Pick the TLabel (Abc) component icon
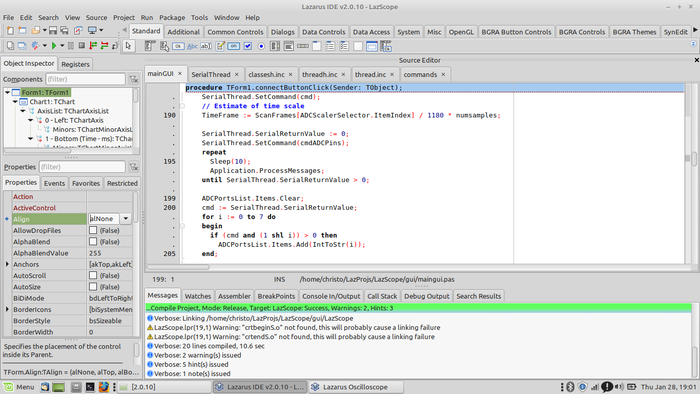 [x=192, y=46]
